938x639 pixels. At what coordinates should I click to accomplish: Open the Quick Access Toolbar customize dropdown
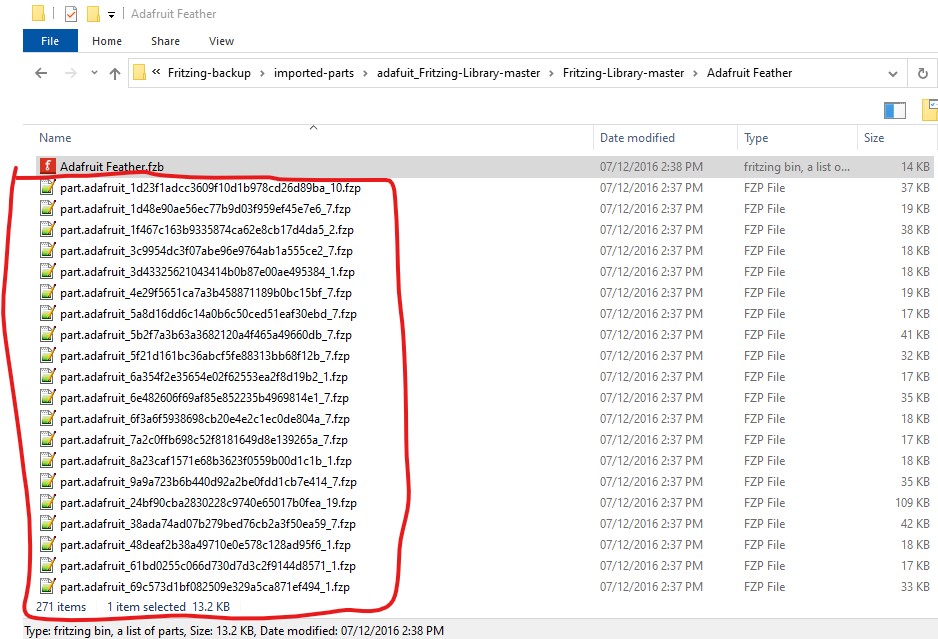click(111, 15)
